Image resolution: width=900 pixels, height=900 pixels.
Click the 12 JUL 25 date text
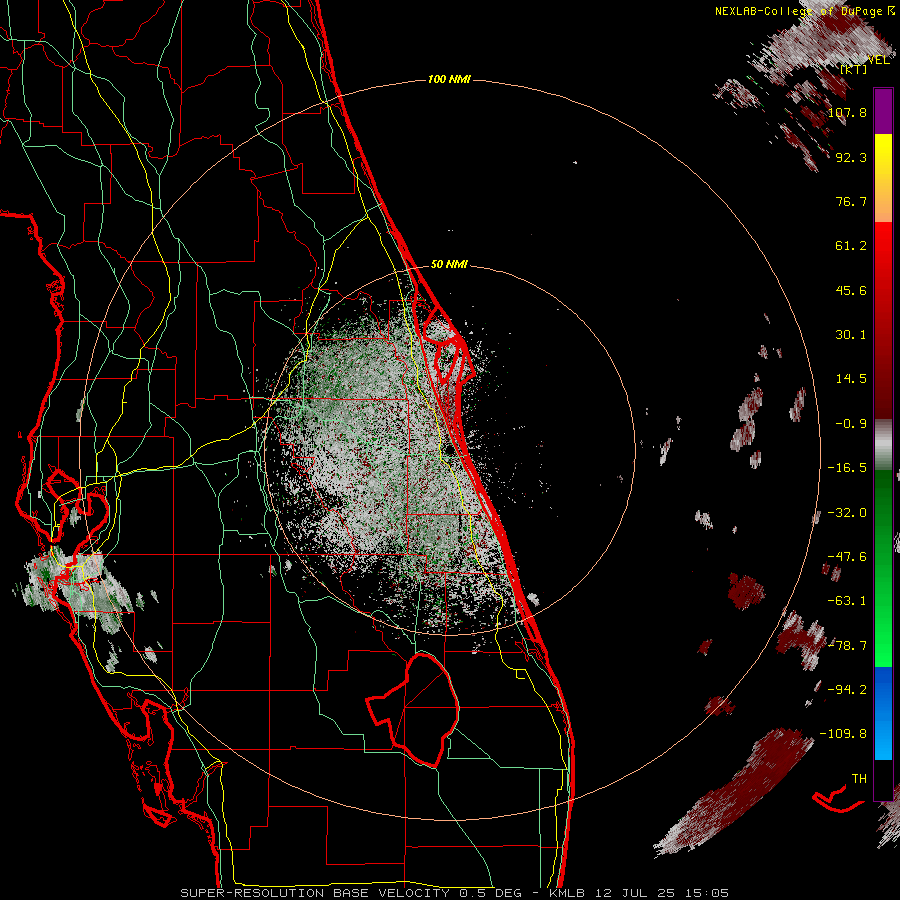(634, 893)
